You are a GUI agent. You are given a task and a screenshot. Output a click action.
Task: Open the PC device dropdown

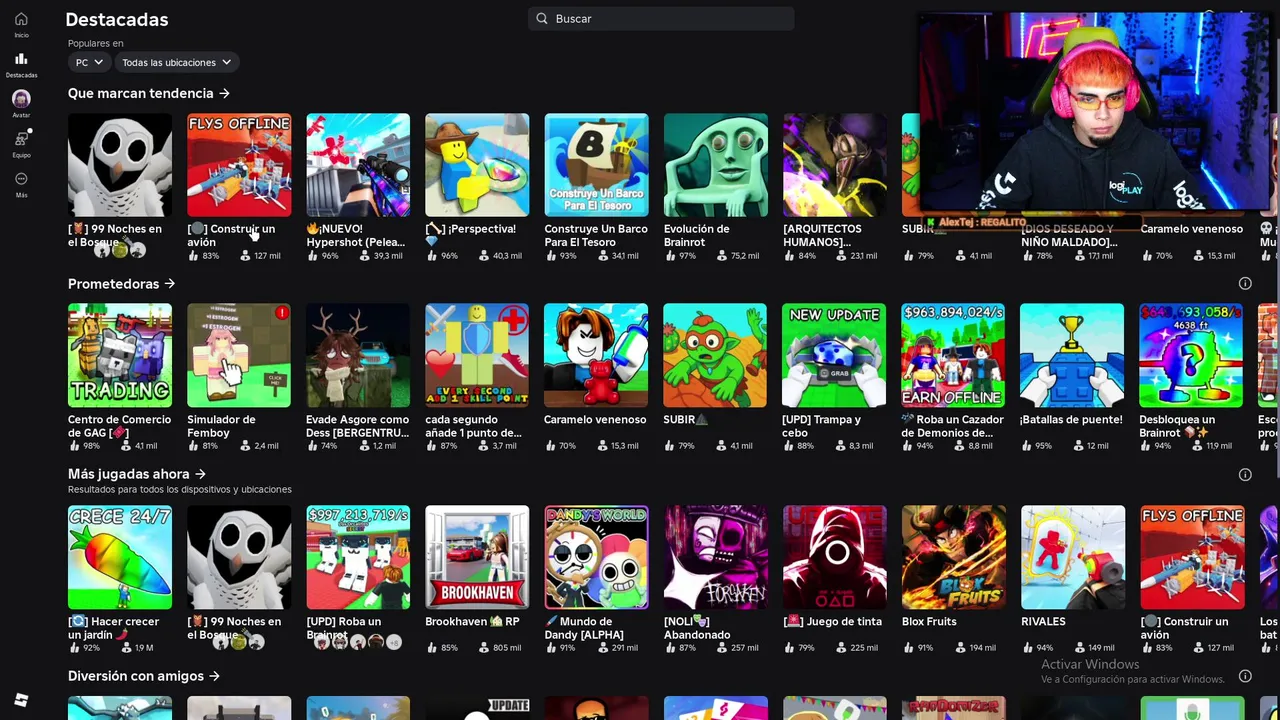point(89,62)
